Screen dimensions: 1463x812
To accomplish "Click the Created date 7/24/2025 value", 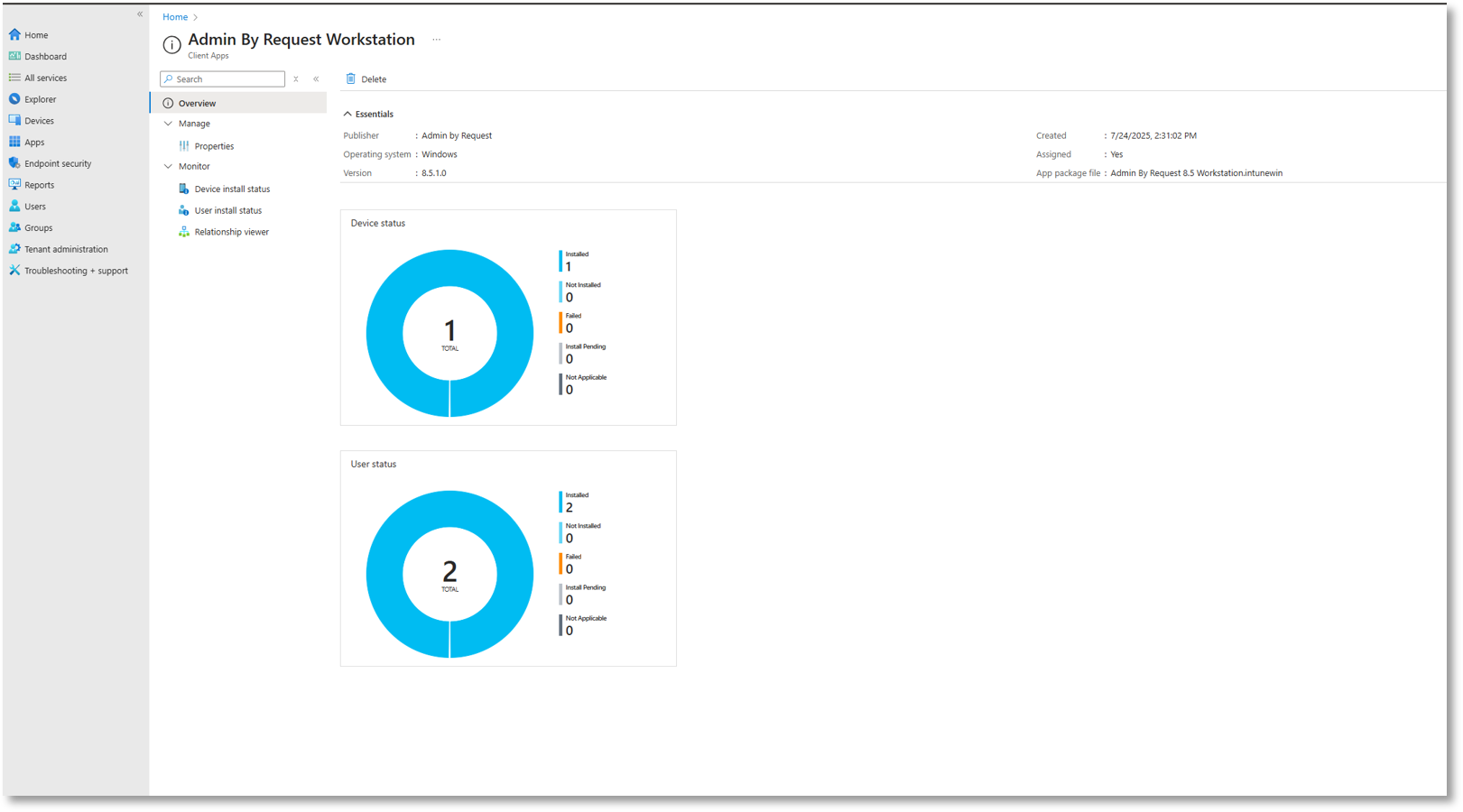I will coord(1153,135).
